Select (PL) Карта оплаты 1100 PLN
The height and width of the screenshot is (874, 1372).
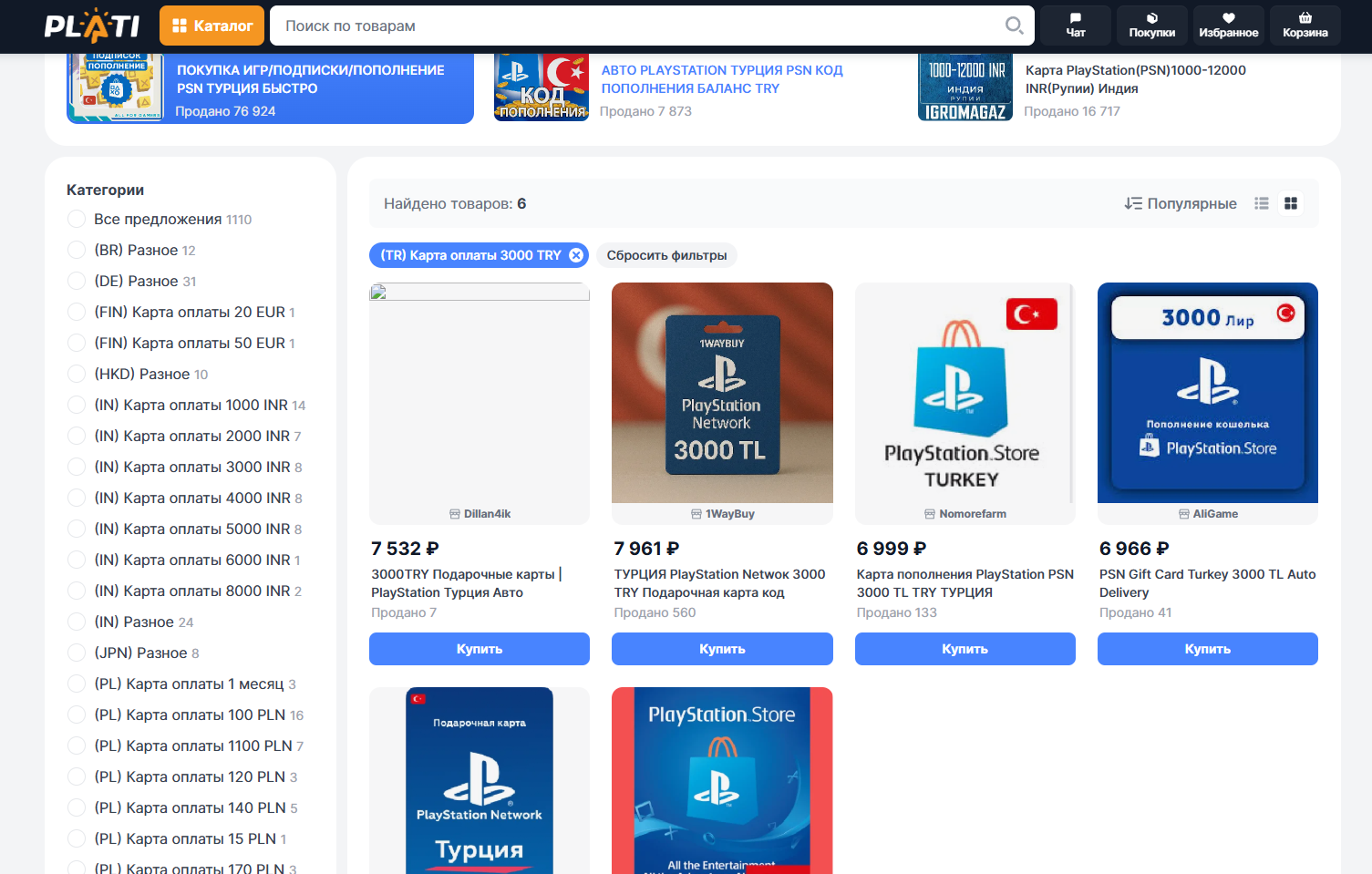(x=186, y=746)
